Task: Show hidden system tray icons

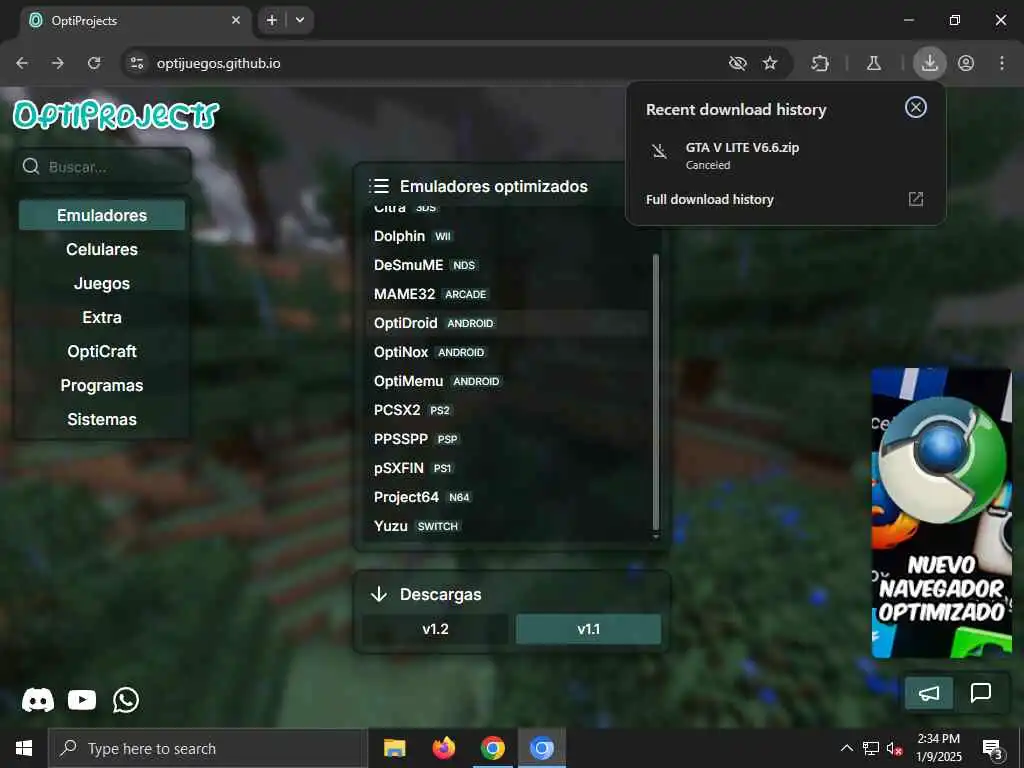Action: (846, 748)
